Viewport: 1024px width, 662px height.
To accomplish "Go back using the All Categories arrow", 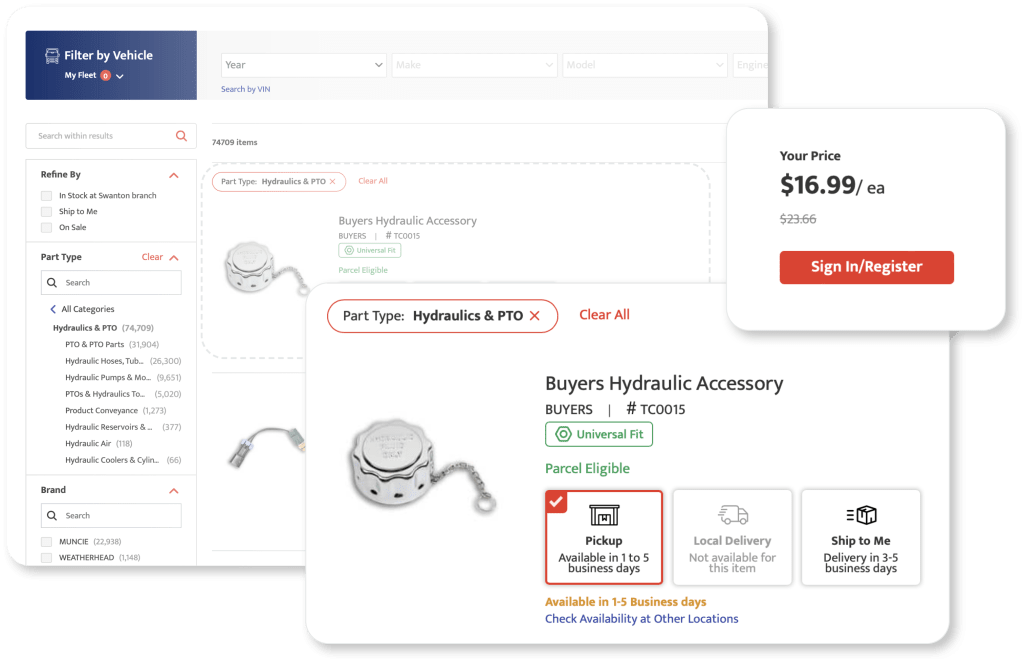I will point(53,309).
